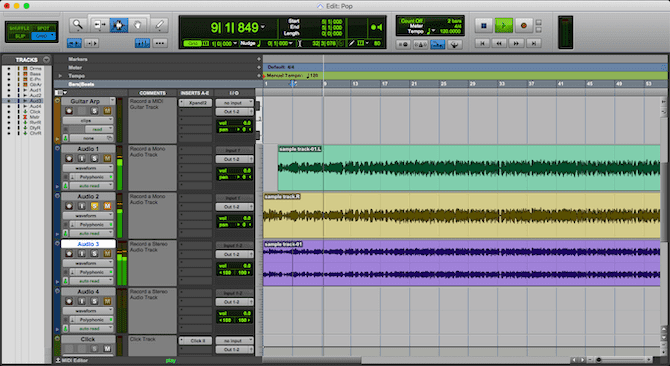
Task: Select the Grabber hand tool
Action: [138, 25]
